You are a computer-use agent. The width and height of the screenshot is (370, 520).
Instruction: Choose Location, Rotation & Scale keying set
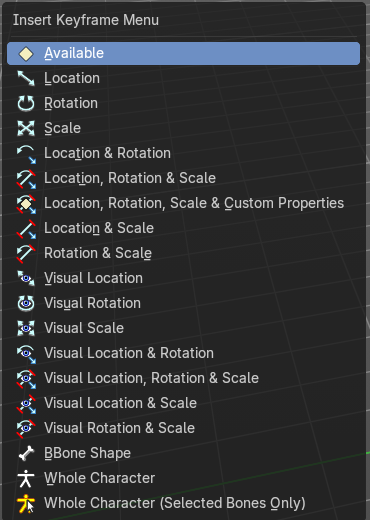[183, 178]
